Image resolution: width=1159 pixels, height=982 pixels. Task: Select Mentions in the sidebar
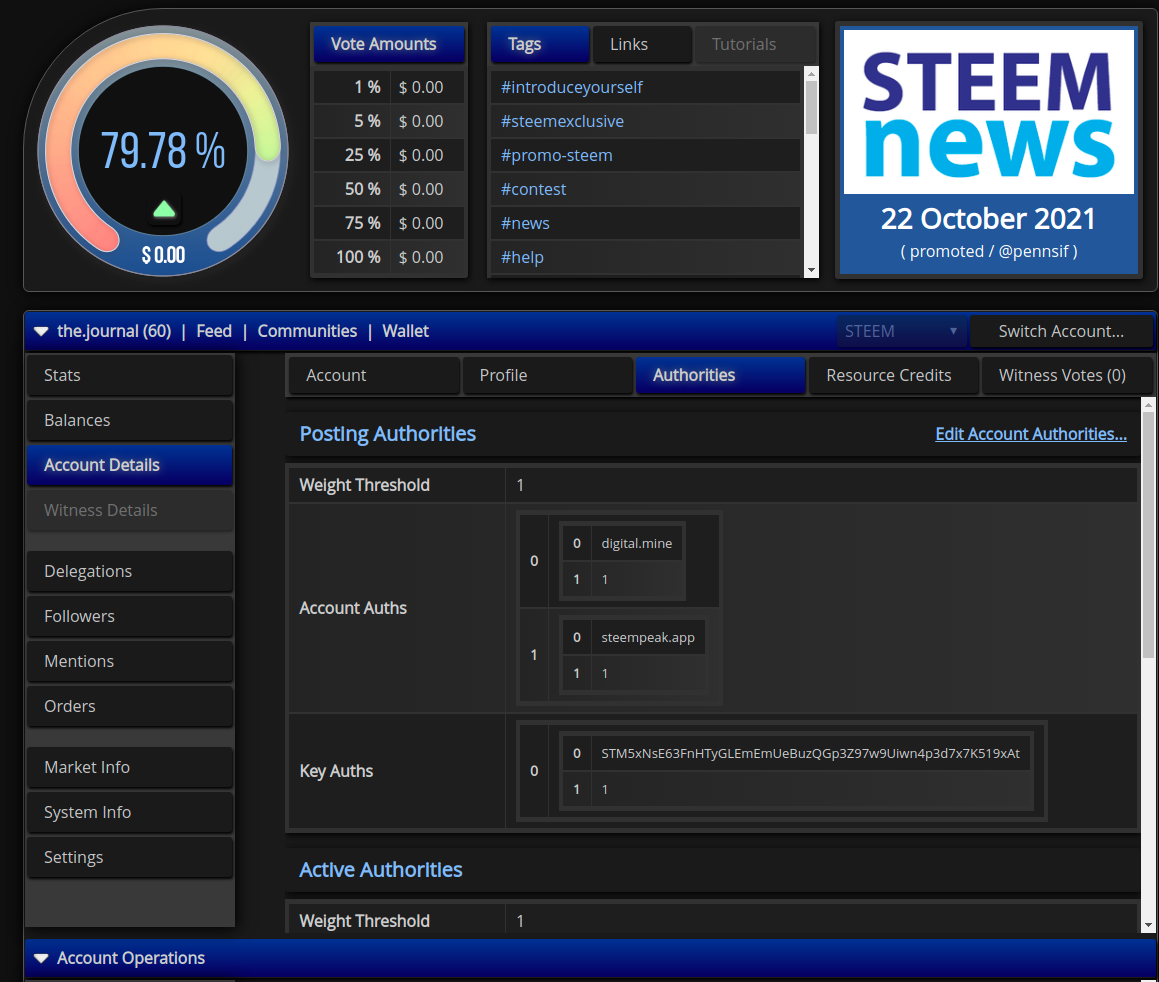pyautogui.click(x=130, y=661)
